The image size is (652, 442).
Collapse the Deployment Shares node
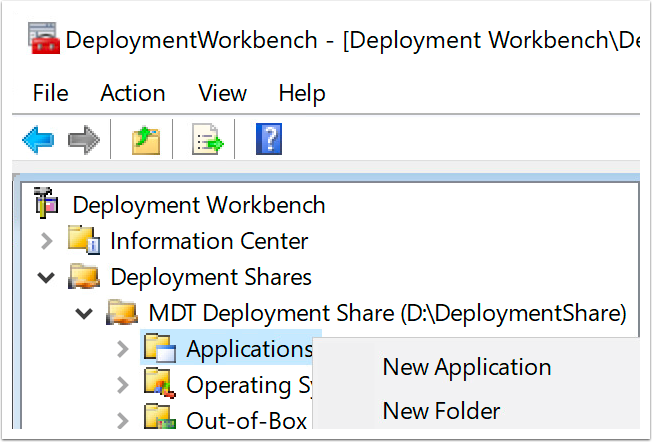click(46, 277)
